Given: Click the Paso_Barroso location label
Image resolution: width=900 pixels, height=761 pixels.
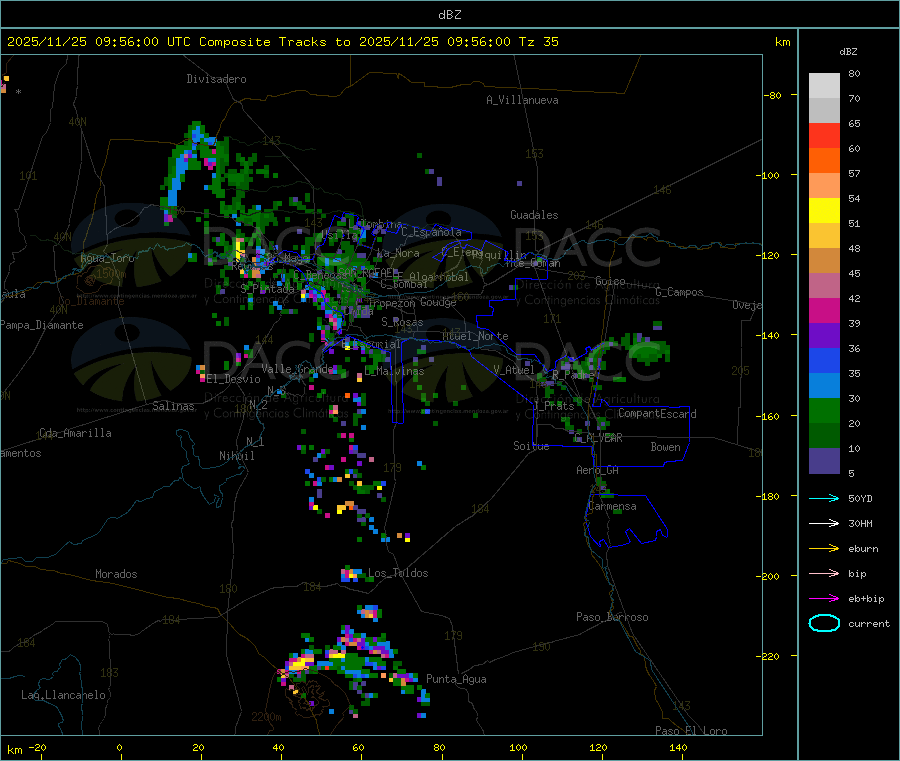Looking at the screenshot, I should point(612,617).
